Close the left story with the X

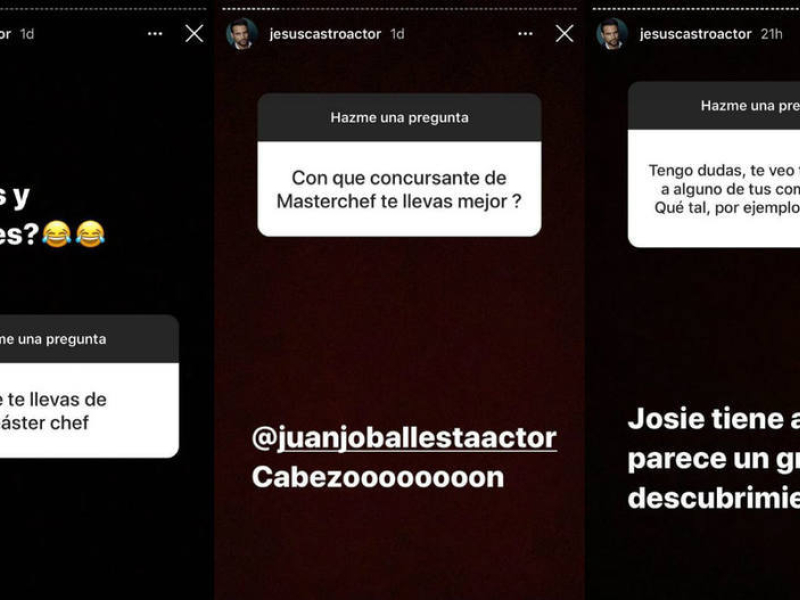coord(194,34)
